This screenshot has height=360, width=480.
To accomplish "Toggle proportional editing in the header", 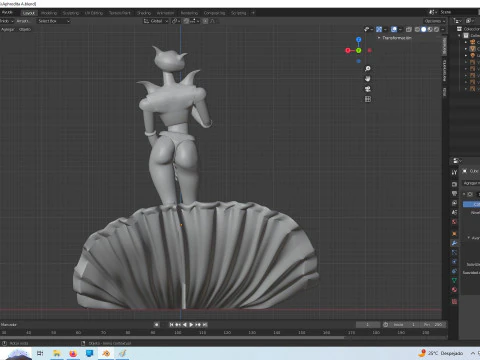I will pos(205,21).
